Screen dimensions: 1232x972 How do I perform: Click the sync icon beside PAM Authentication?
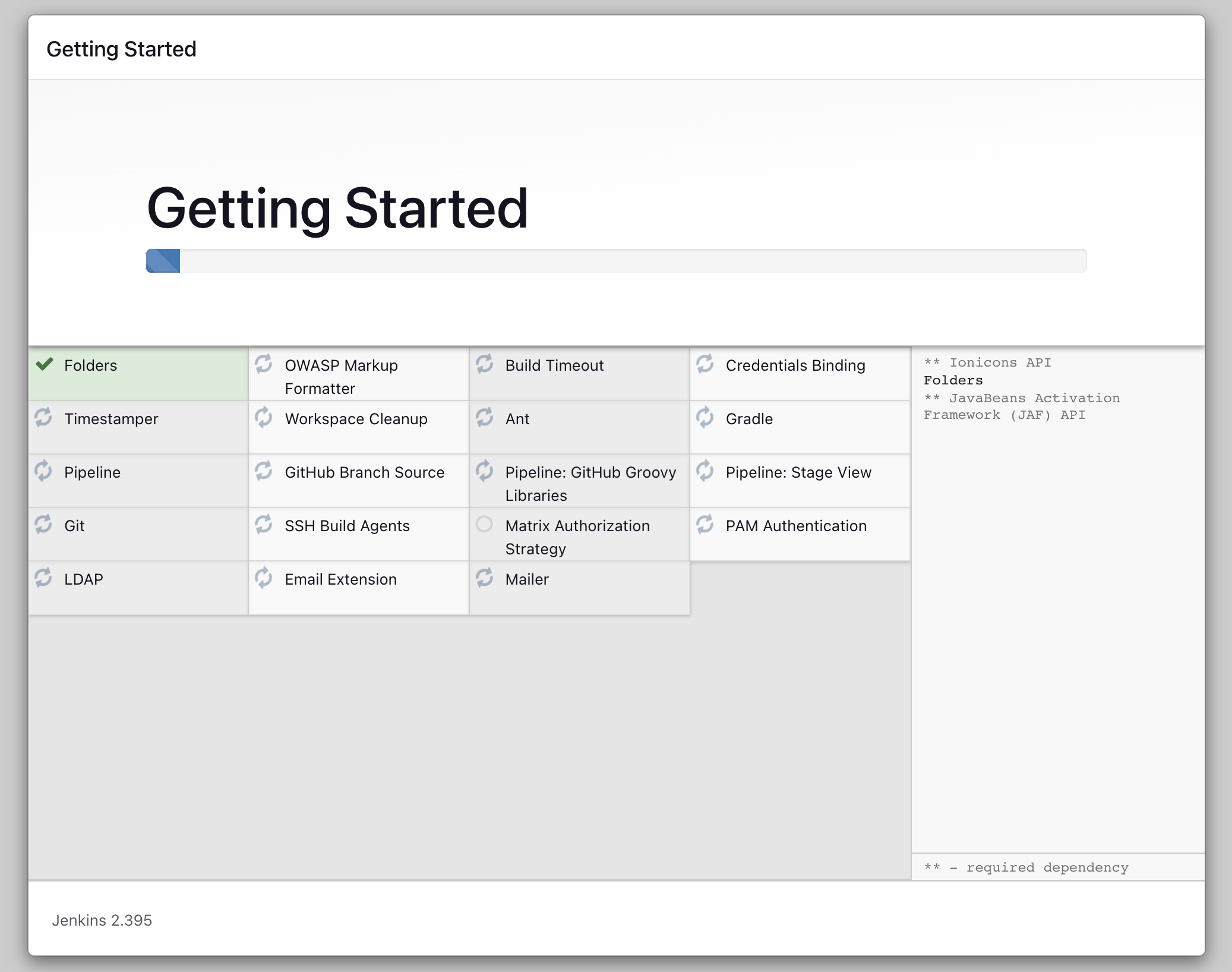coord(705,524)
